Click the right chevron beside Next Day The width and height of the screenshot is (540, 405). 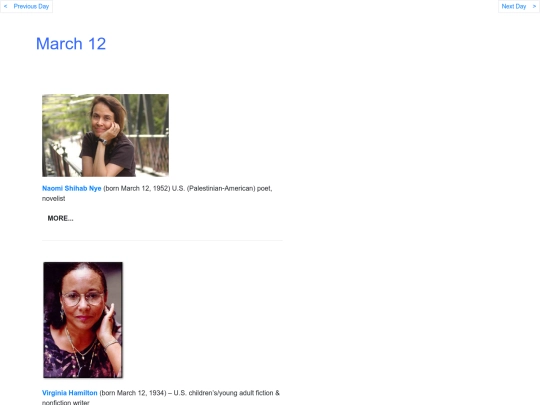coord(534,6)
